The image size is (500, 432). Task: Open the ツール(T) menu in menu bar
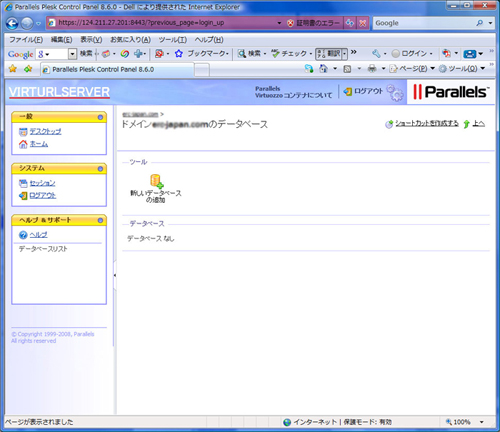(172, 40)
